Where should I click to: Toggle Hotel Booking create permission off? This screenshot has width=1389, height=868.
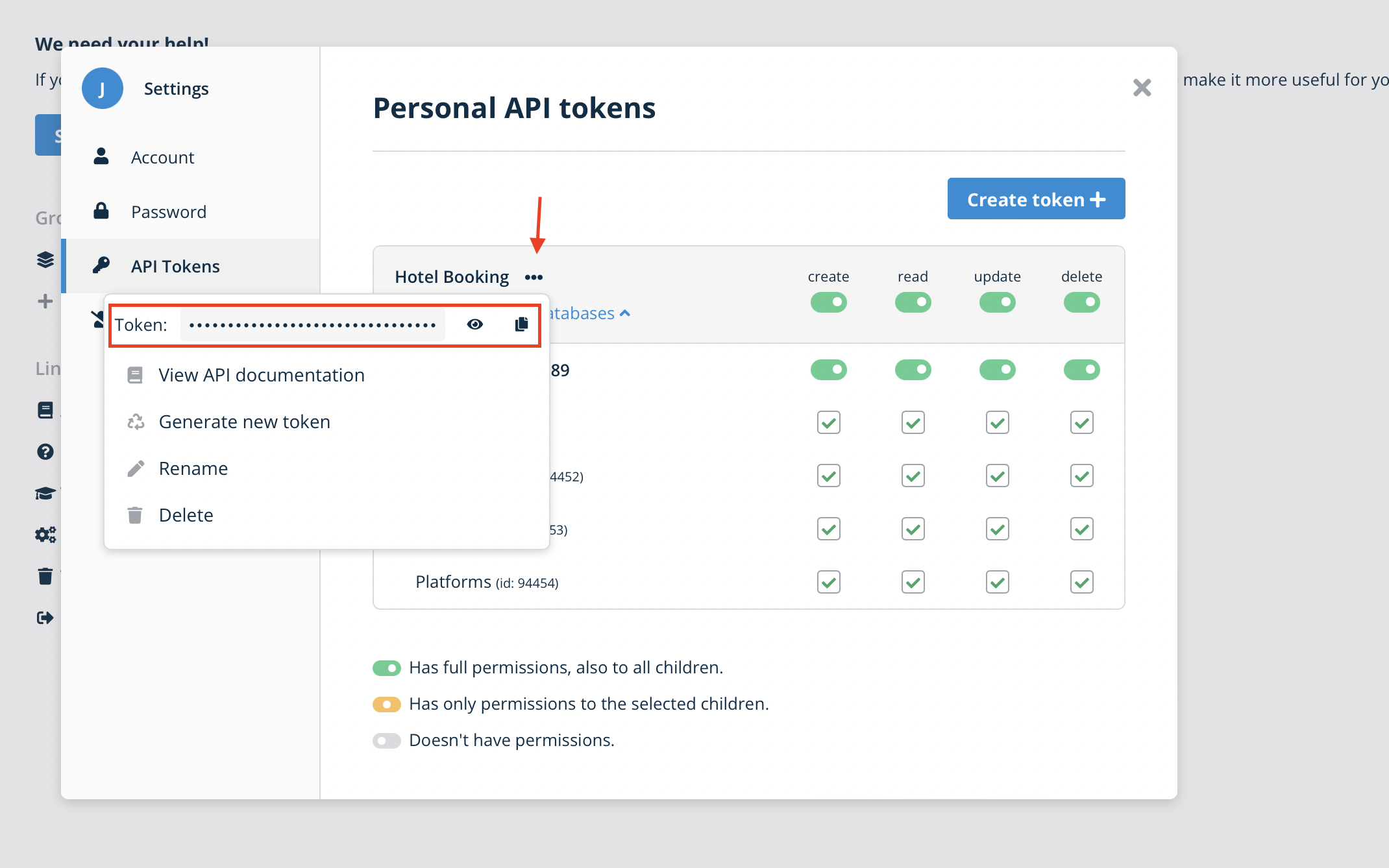tap(828, 302)
